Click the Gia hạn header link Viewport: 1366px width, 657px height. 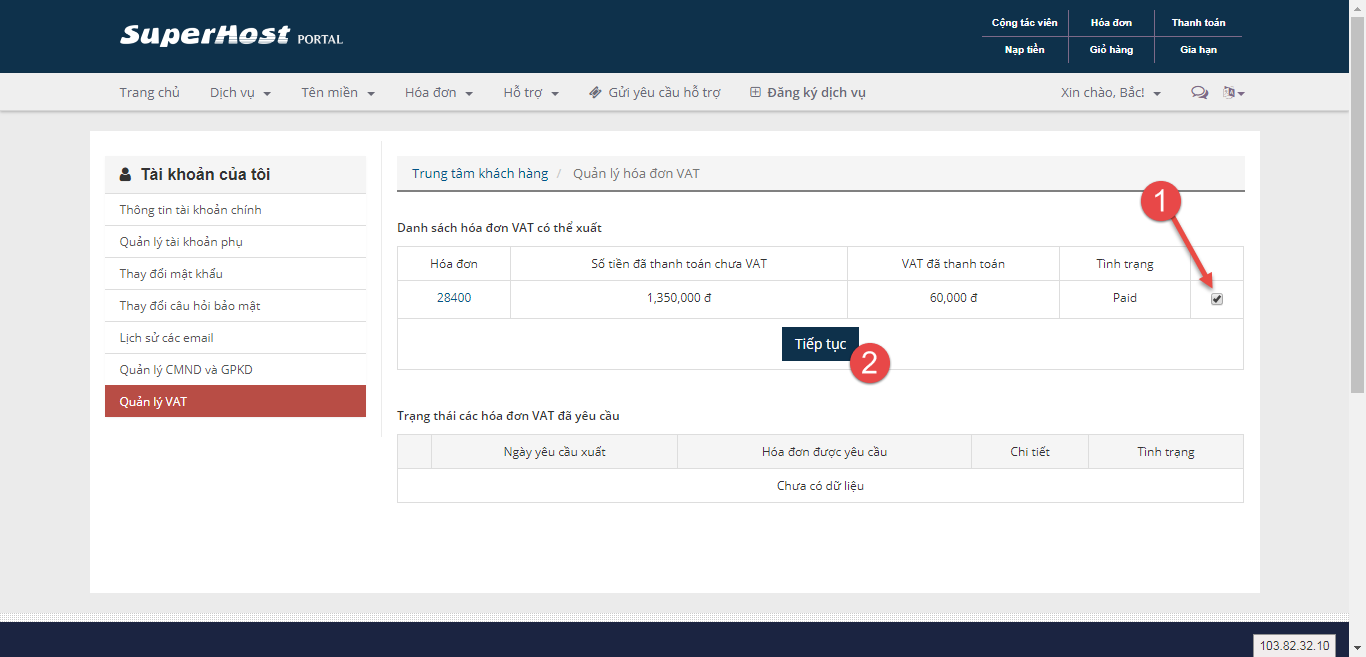pos(1198,50)
